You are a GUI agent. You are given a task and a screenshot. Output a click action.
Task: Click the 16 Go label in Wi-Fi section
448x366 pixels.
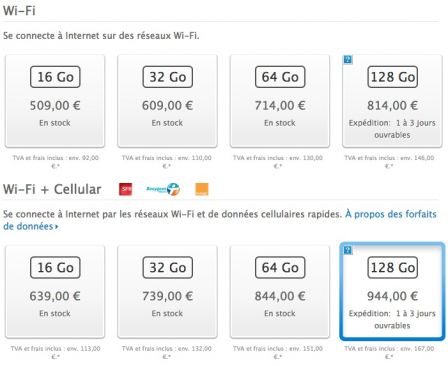coord(55,77)
